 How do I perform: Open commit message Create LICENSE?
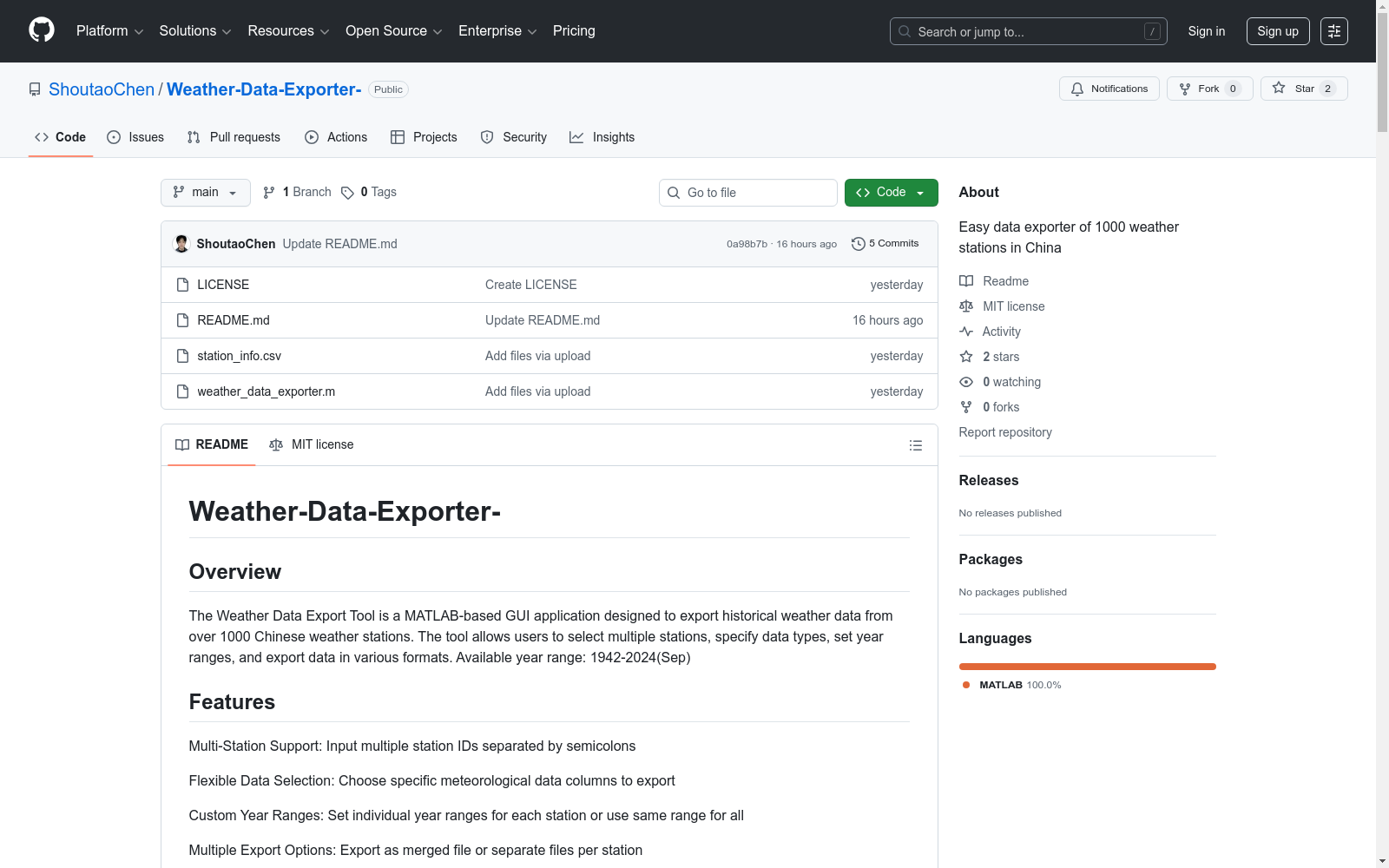point(531,285)
